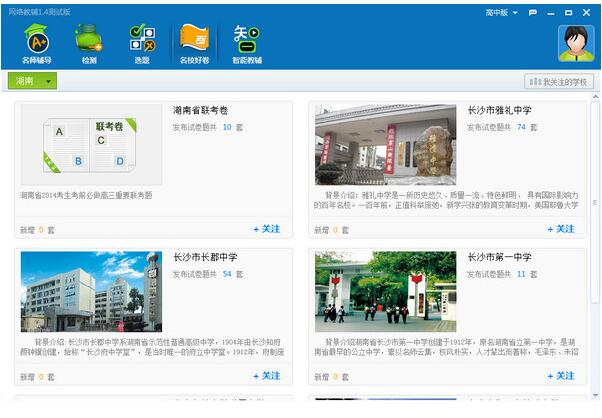Click the user avatar picture
The width and height of the screenshot is (602, 418).
pyautogui.click(x=576, y=43)
